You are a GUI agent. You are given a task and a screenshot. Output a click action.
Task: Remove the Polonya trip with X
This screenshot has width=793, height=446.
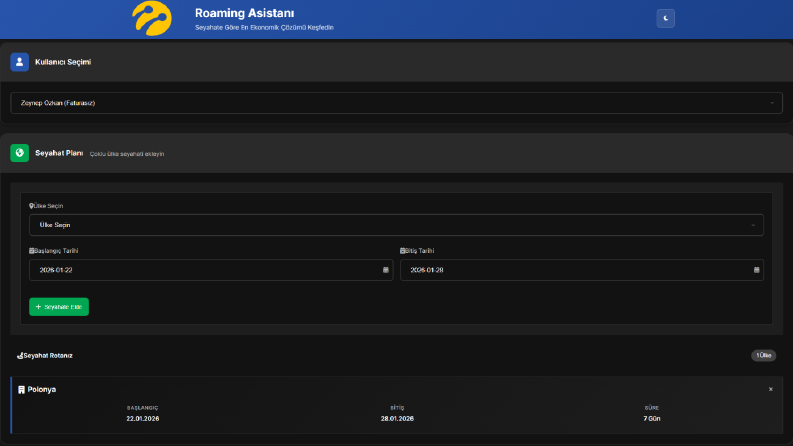pyautogui.click(x=771, y=389)
